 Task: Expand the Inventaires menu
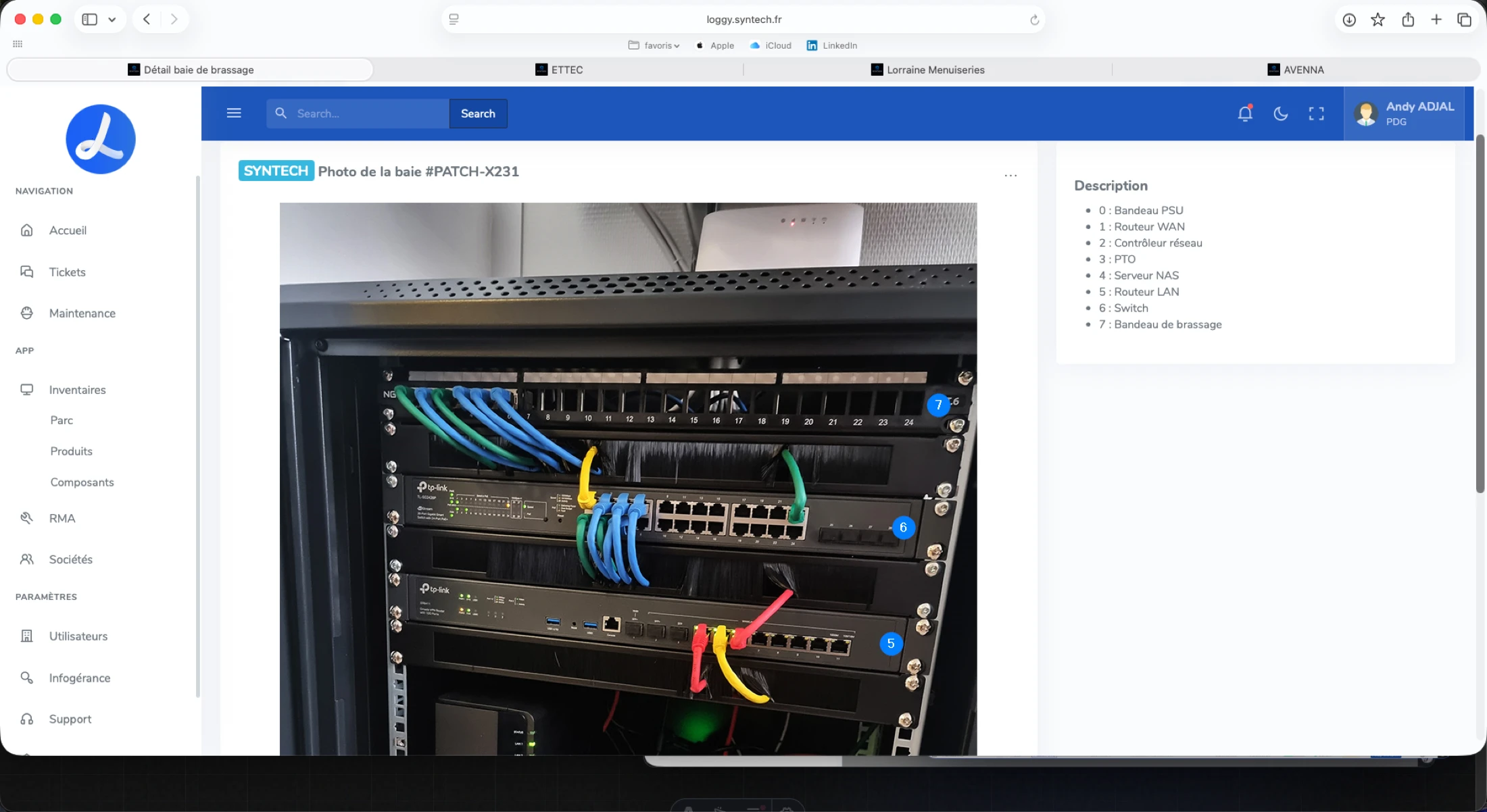77,390
